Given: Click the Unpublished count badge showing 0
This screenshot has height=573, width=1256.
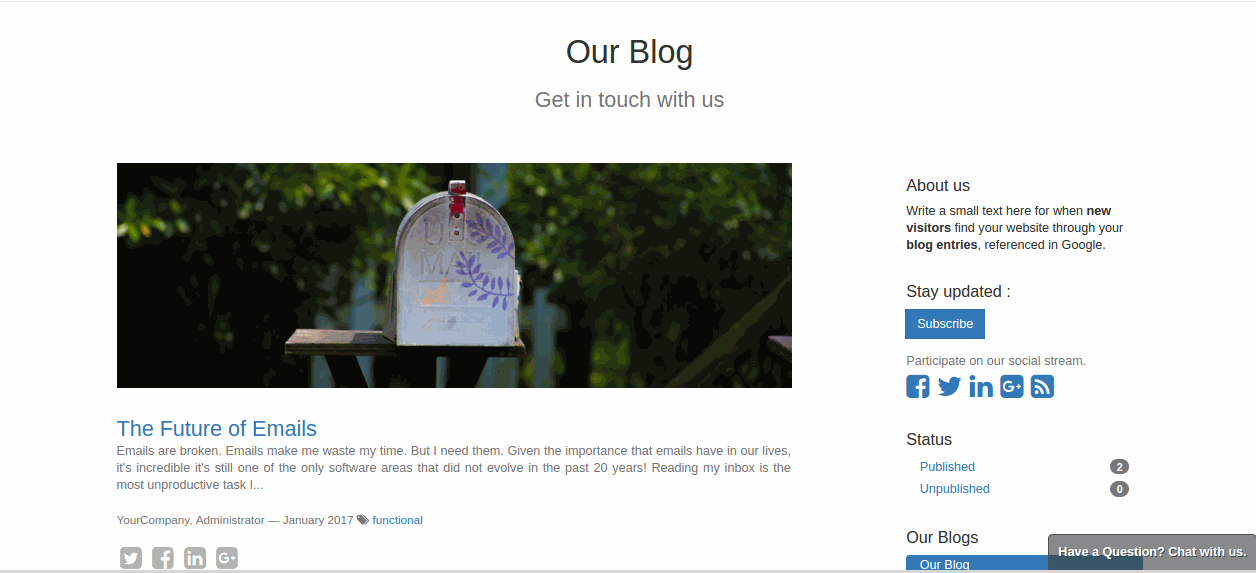Looking at the screenshot, I should point(1119,489).
